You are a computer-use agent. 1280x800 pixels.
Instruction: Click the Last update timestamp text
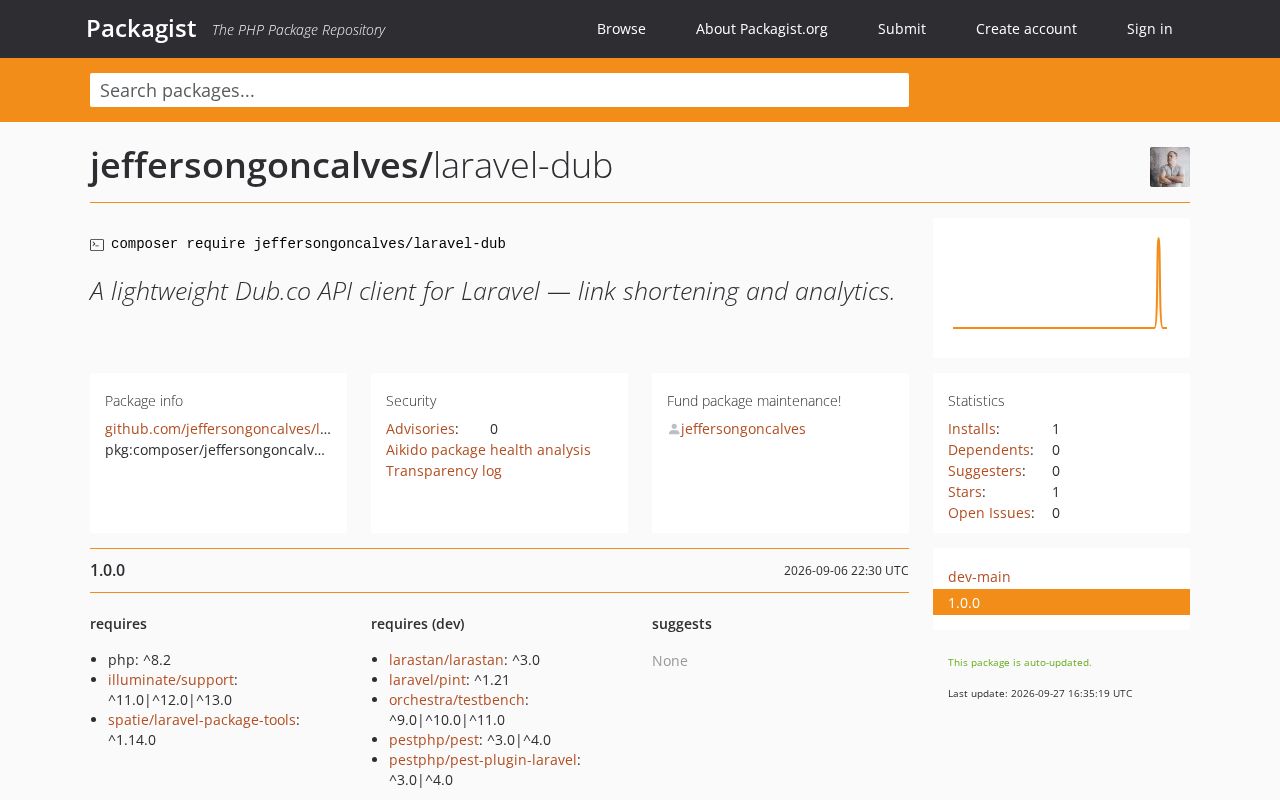click(x=1040, y=693)
